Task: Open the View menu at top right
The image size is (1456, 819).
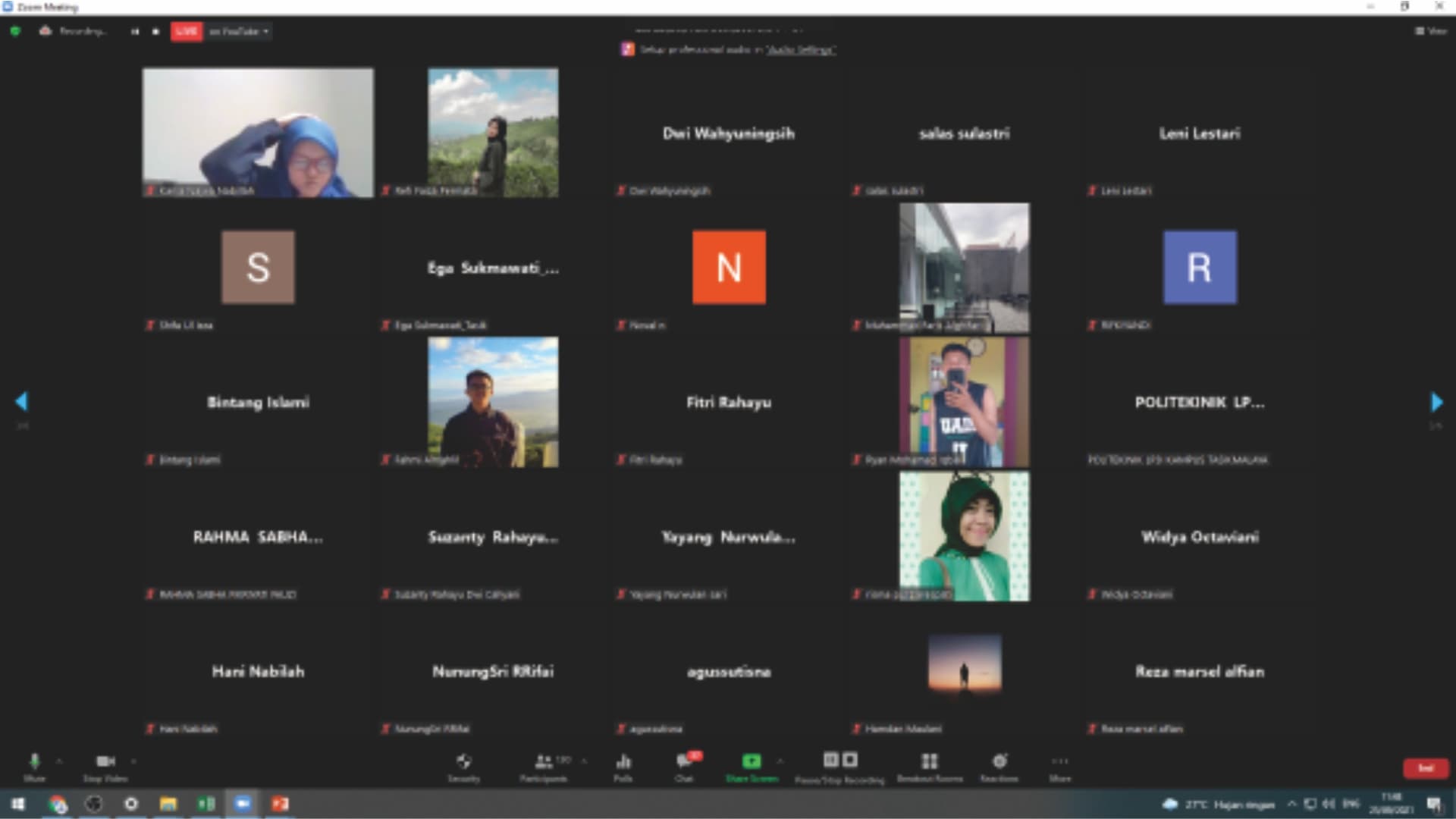Action: (1431, 31)
